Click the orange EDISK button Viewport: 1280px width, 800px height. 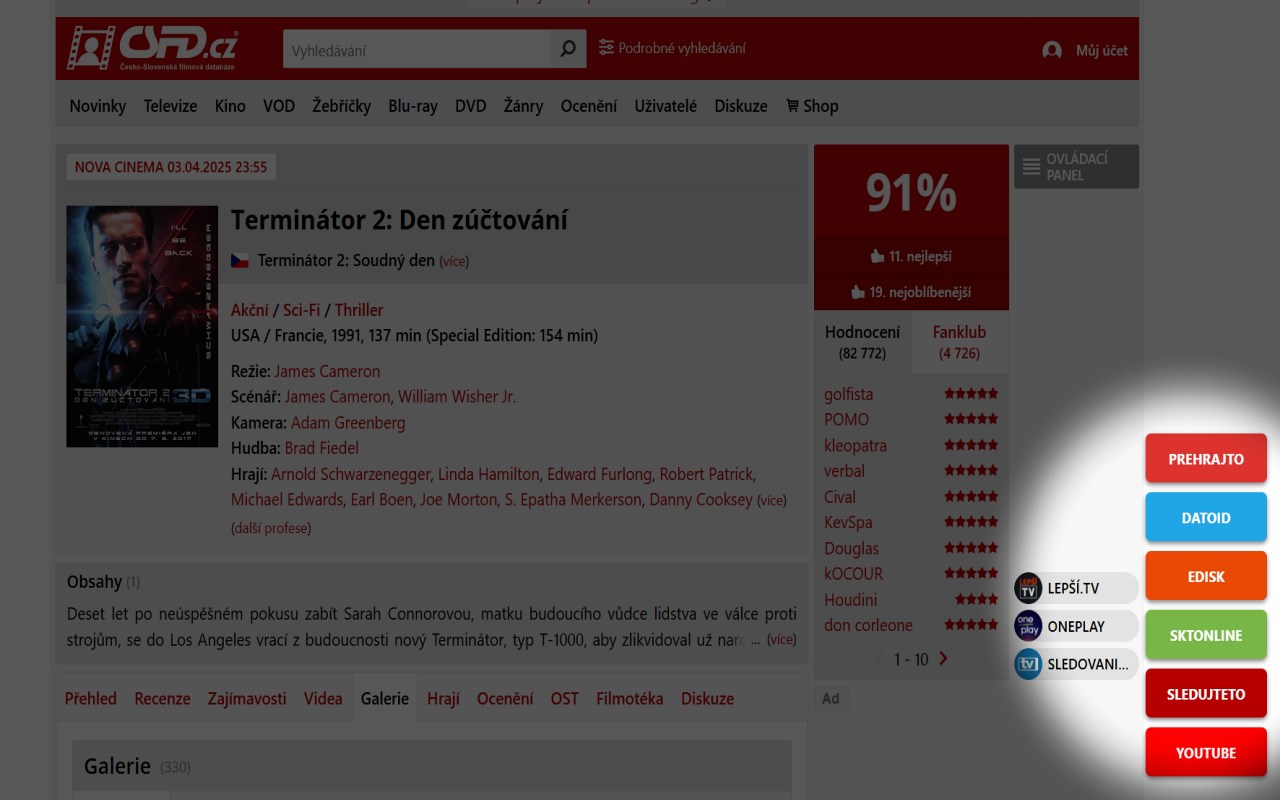[1206, 577]
